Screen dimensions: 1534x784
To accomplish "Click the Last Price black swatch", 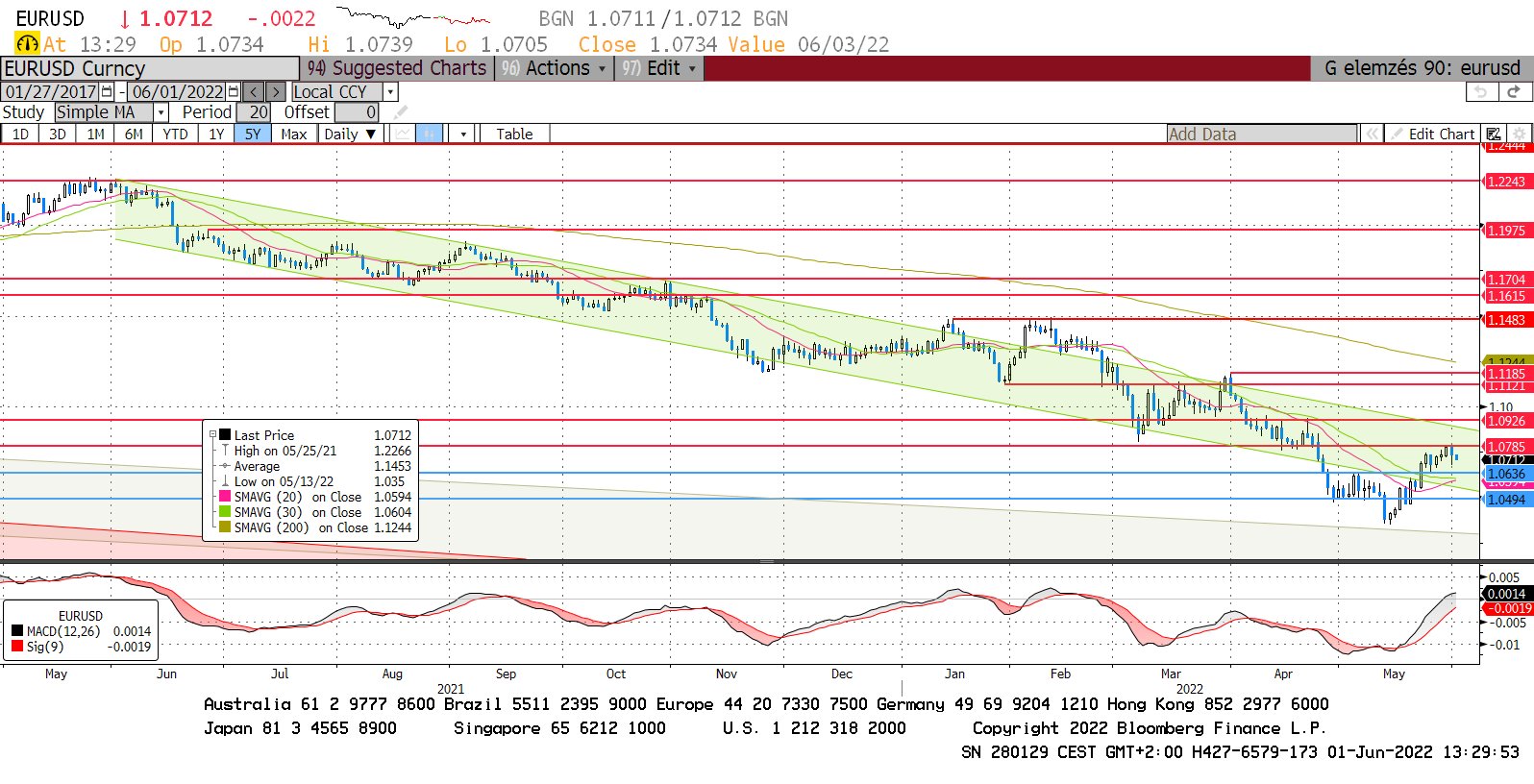I will 225,435.
